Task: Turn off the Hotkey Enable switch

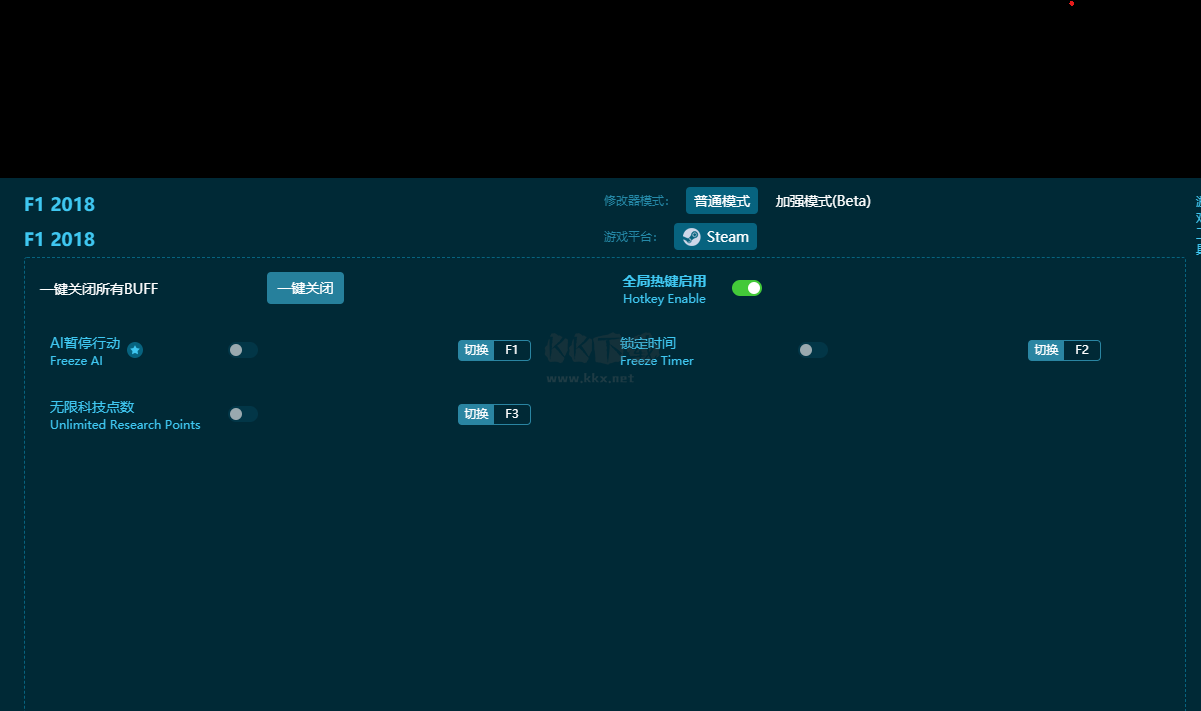Action: 747,288
